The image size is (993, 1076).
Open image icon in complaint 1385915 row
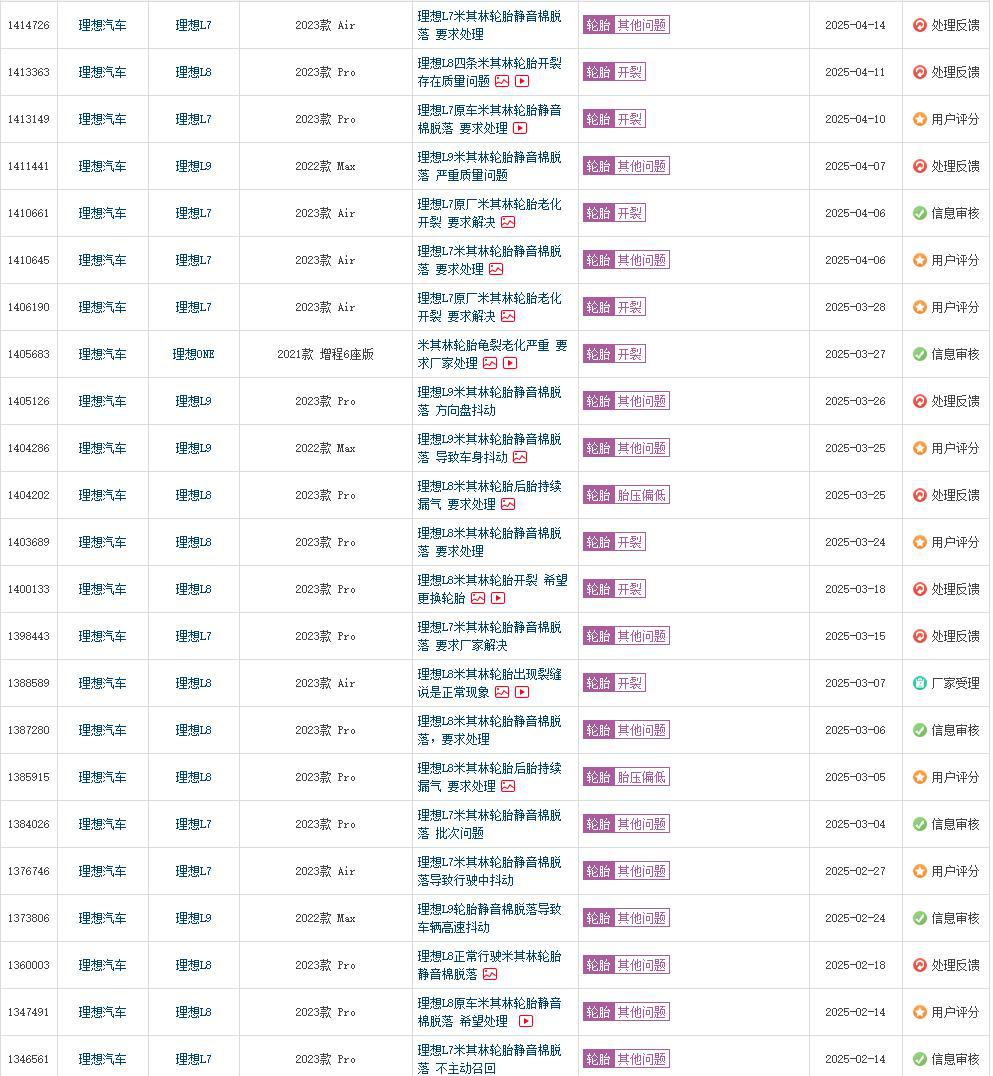[x=508, y=786]
